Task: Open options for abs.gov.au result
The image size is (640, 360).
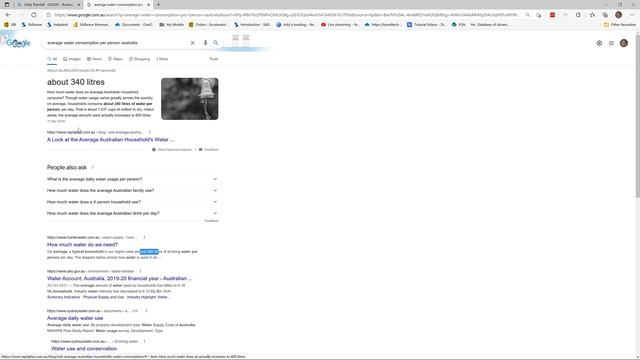Action: pyautogui.click(x=140, y=271)
